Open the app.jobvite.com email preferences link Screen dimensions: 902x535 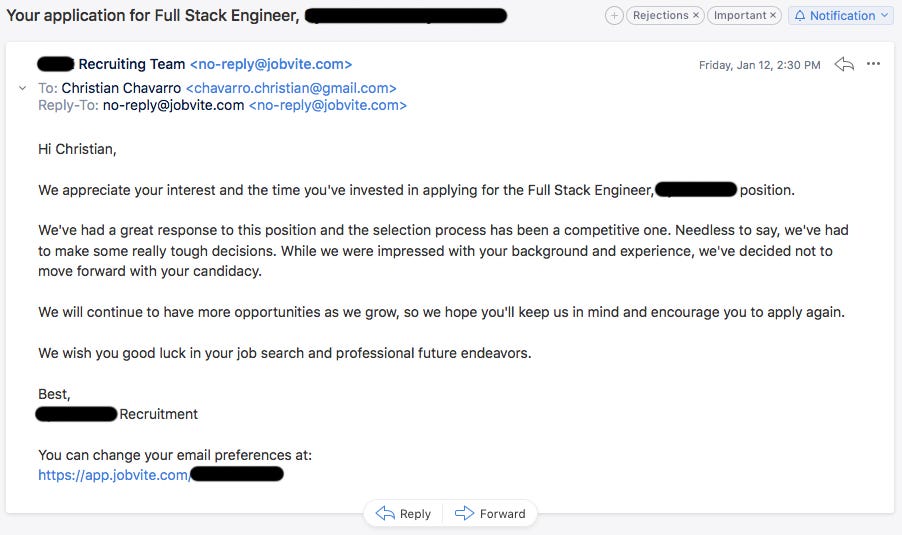tap(113, 475)
